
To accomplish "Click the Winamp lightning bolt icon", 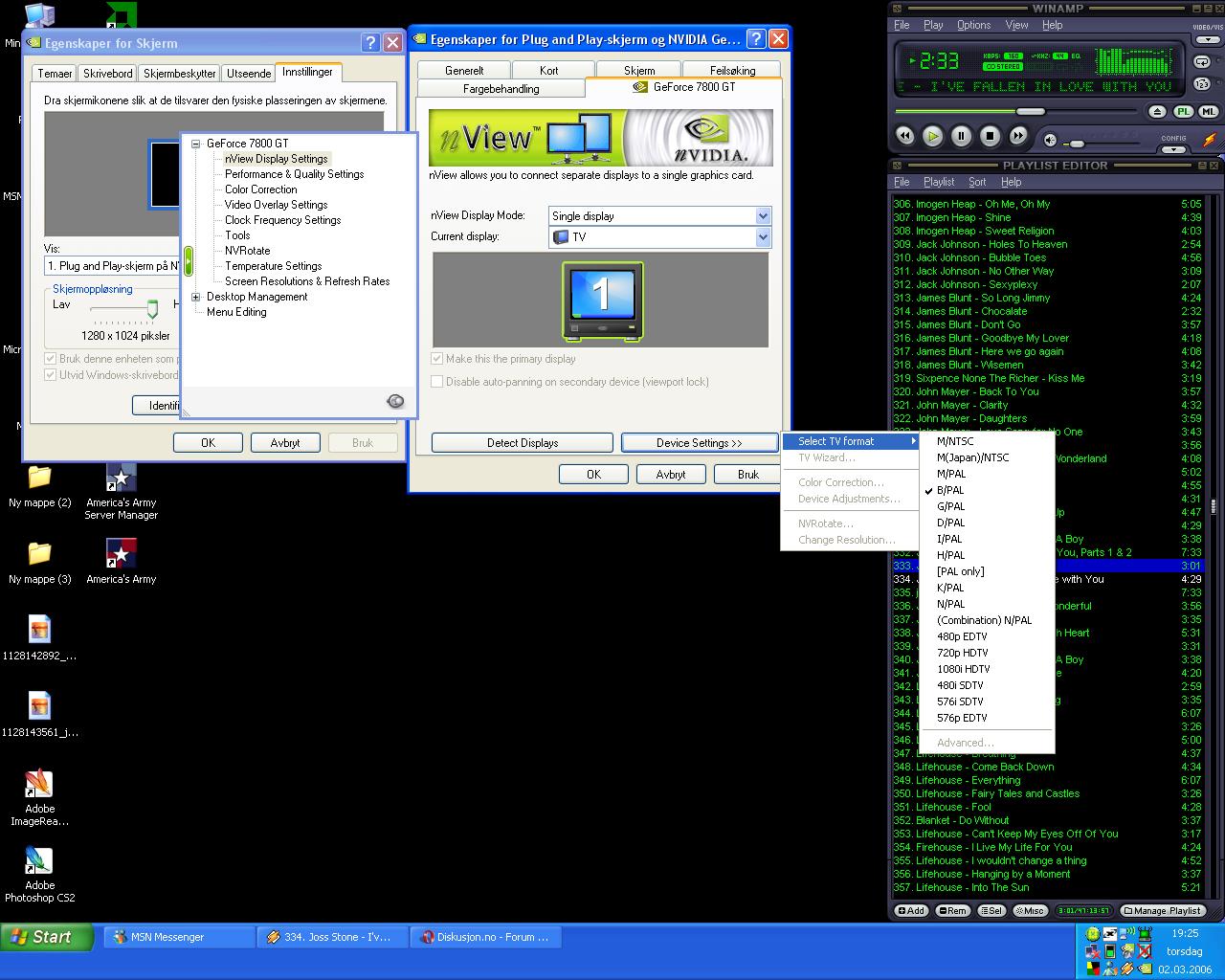I will (x=1210, y=140).
